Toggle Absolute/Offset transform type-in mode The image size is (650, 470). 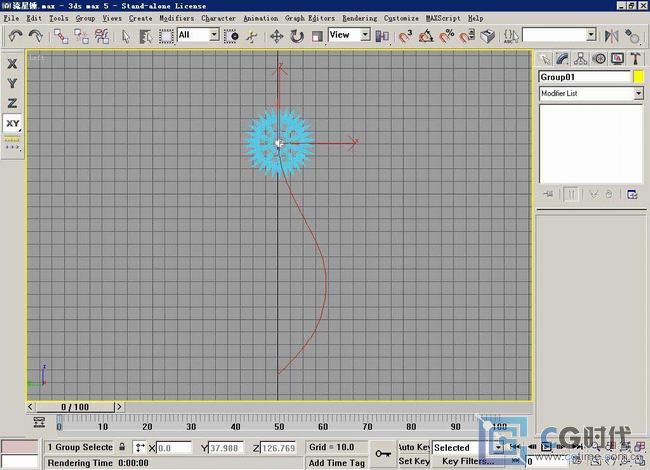click(140, 448)
